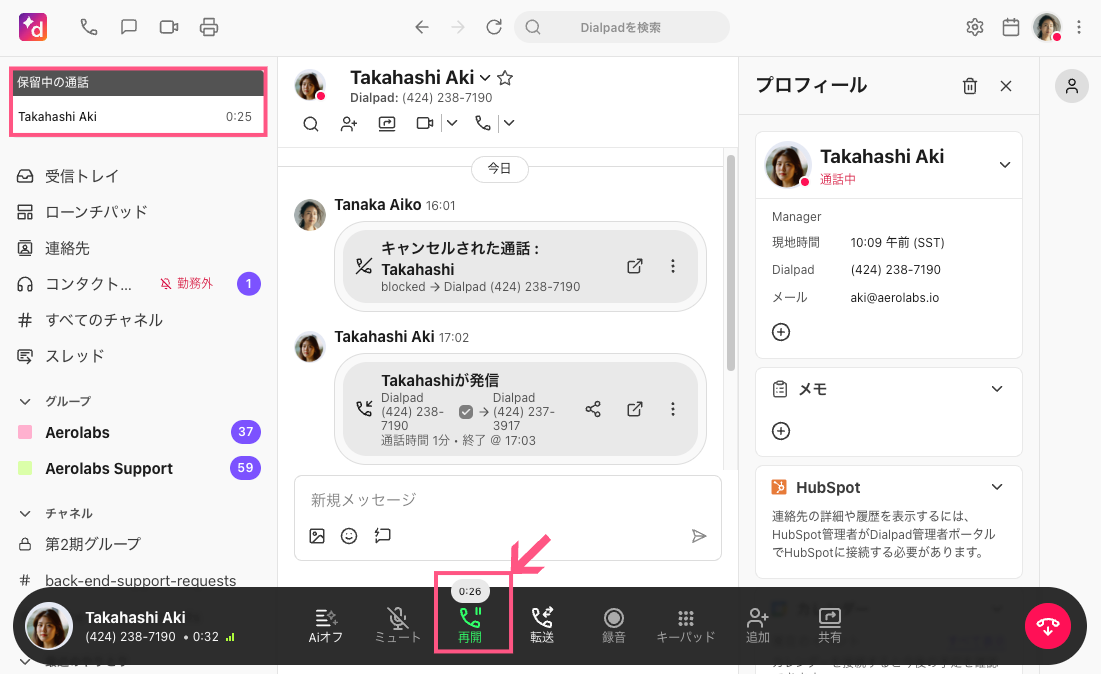Add contact field with plus under メール

coord(781,332)
